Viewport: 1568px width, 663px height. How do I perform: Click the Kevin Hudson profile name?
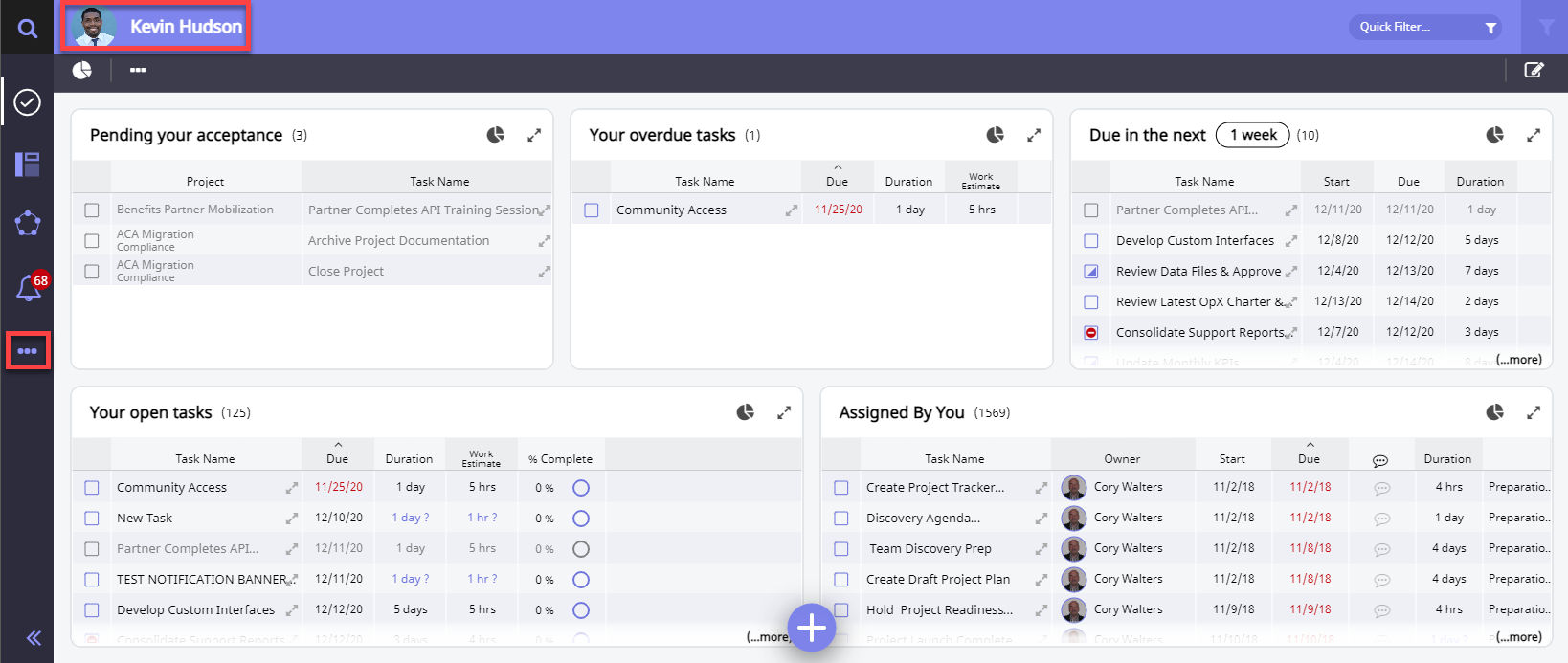(x=186, y=27)
